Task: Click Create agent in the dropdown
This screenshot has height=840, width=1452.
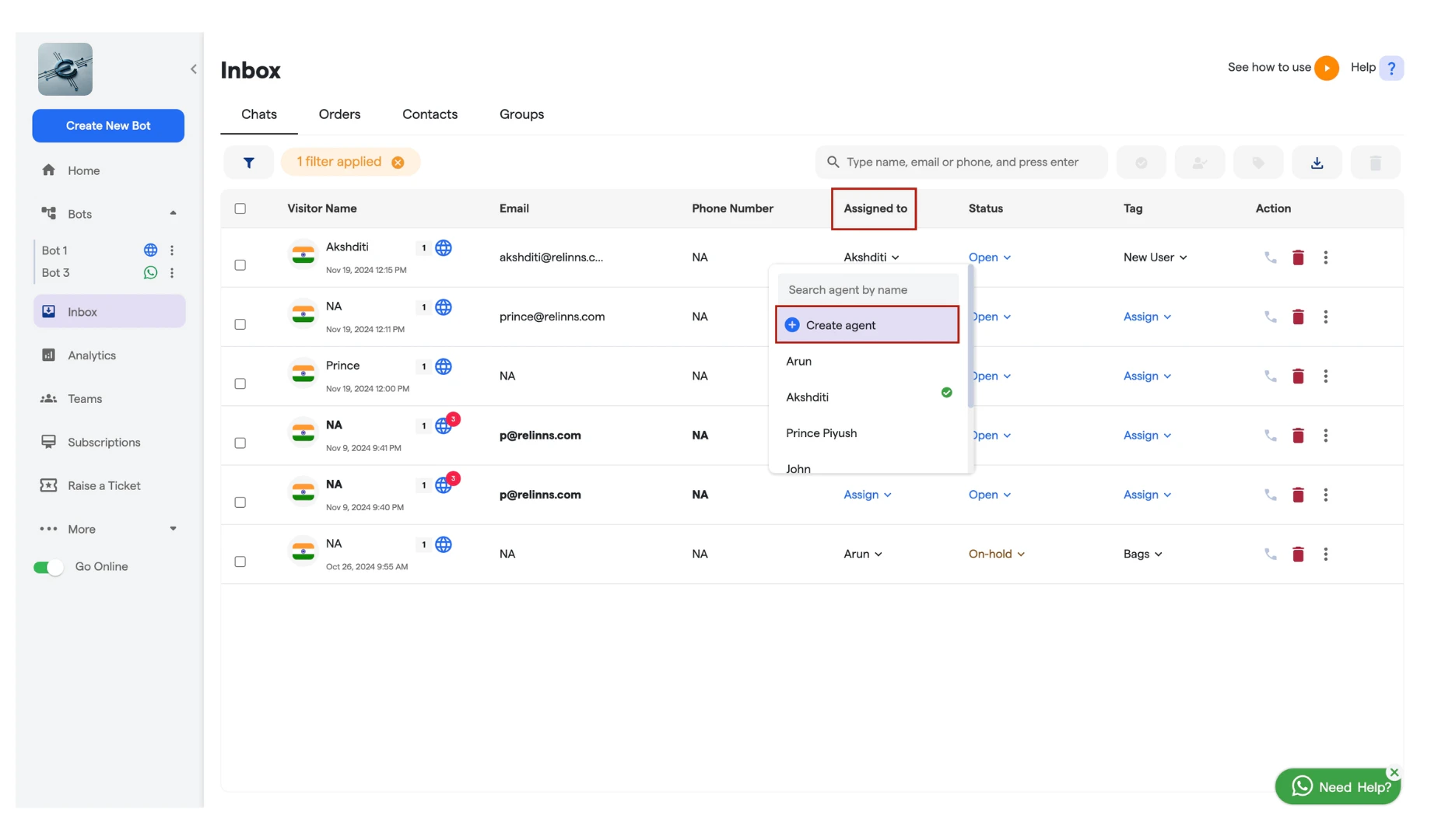Action: (868, 325)
